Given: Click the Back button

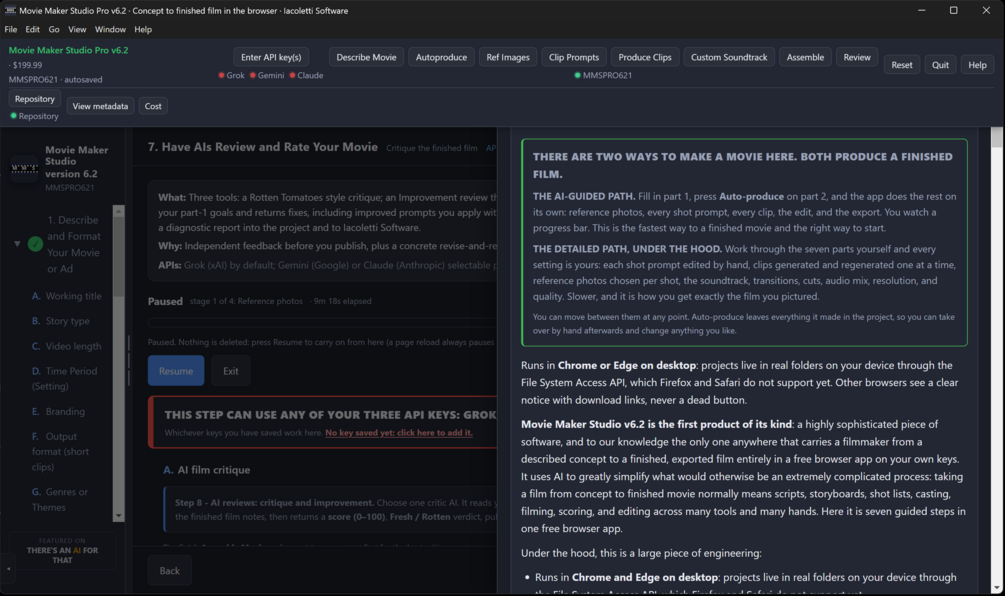Looking at the screenshot, I should click(170, 571).
